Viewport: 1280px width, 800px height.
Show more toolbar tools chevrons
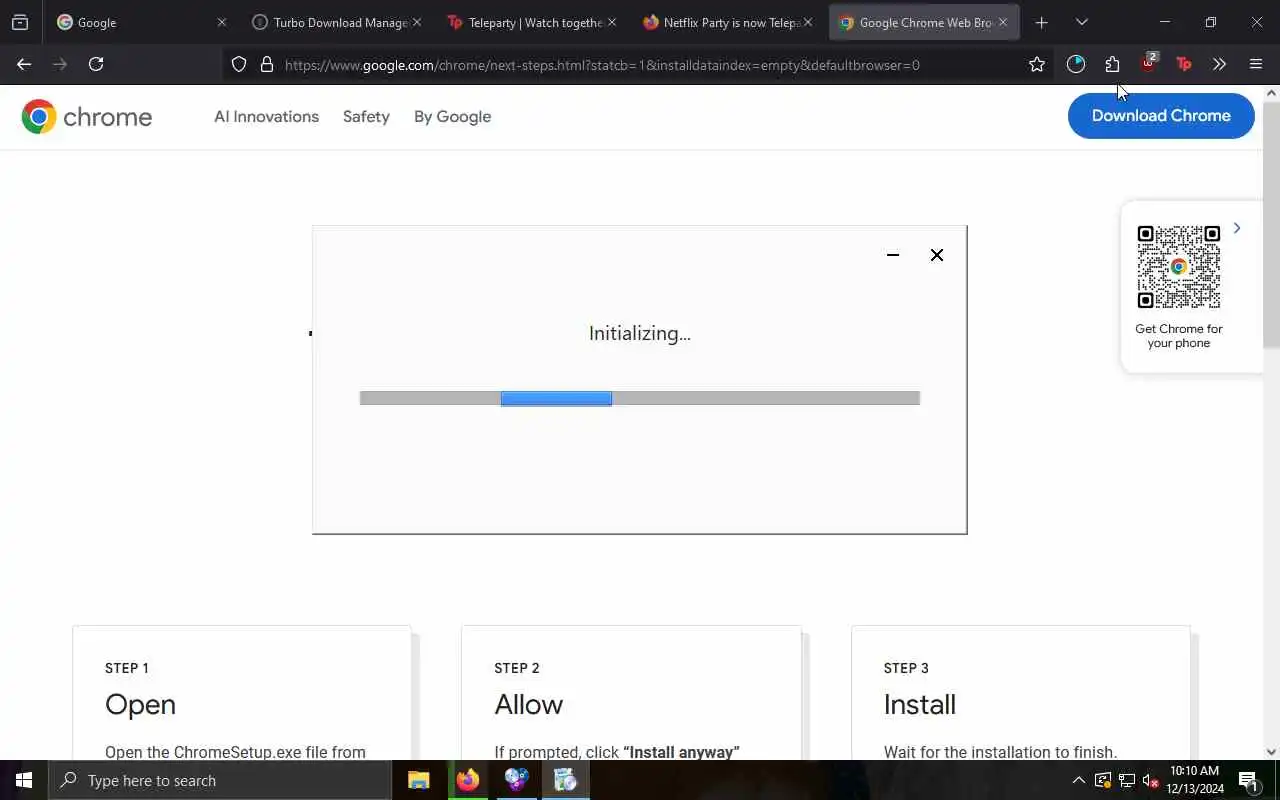pyautogui.click(x=1219, y=64)
